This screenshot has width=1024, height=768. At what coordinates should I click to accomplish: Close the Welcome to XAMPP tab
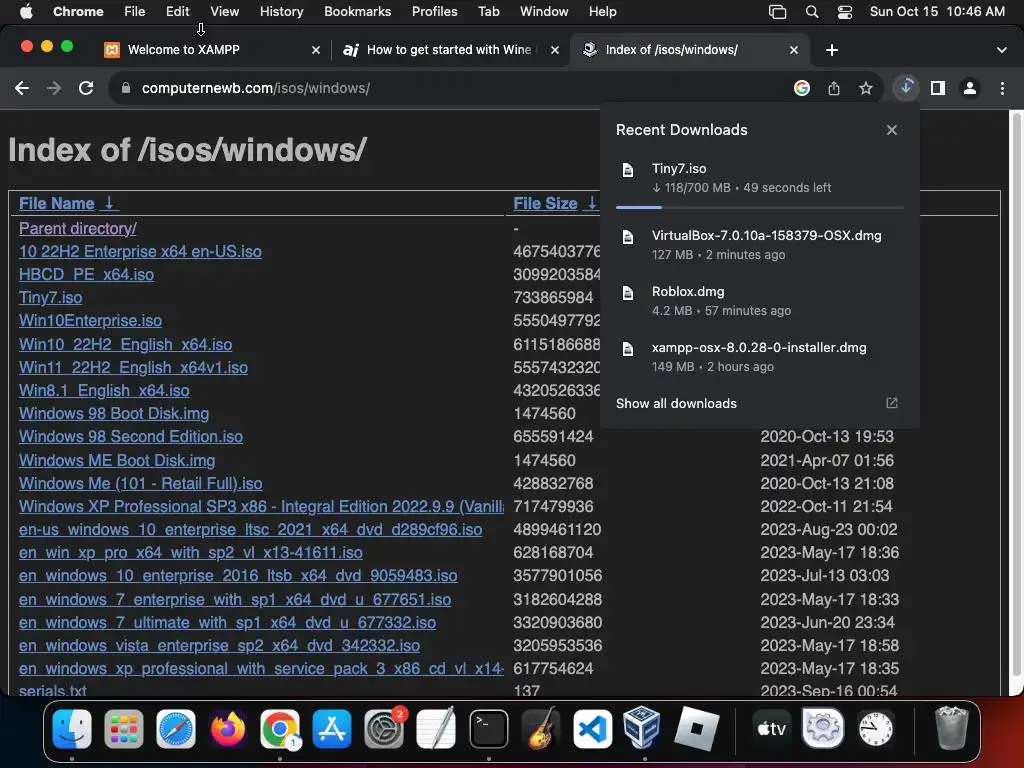(316, 50)
